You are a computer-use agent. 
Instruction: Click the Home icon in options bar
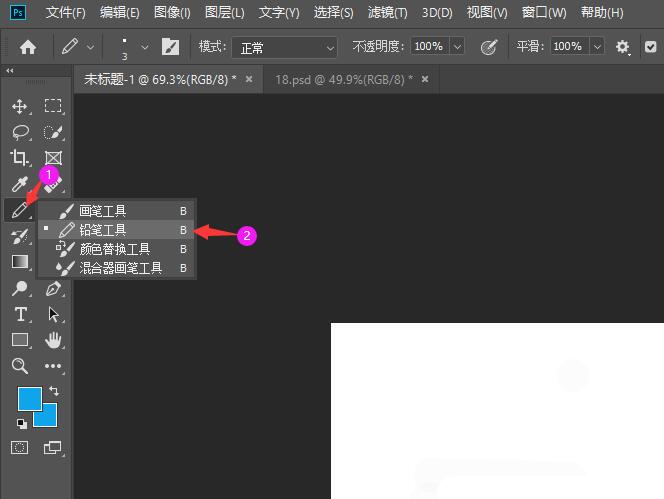[28, 47]
